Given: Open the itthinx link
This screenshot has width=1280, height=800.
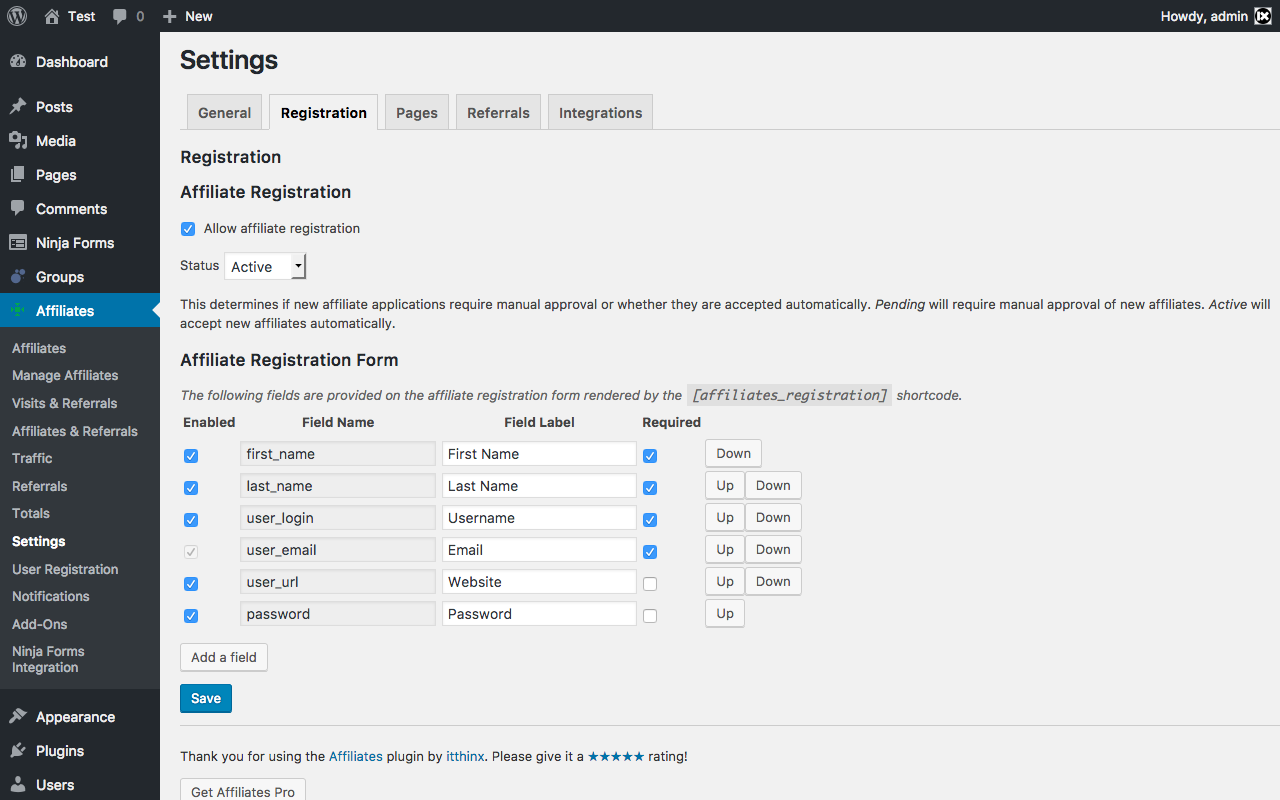Looking at the screenshot, I should (466, 757).
